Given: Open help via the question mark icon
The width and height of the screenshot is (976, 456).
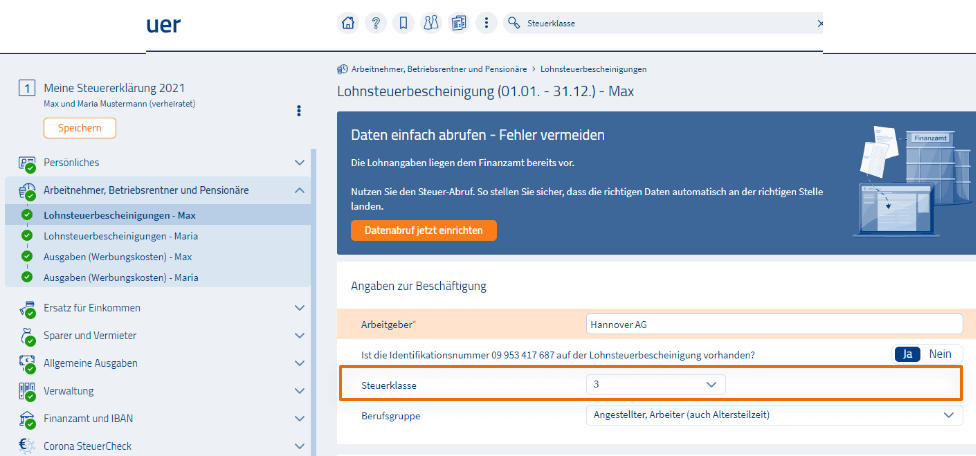Looking at the screenshot, I should click(376, 23).
